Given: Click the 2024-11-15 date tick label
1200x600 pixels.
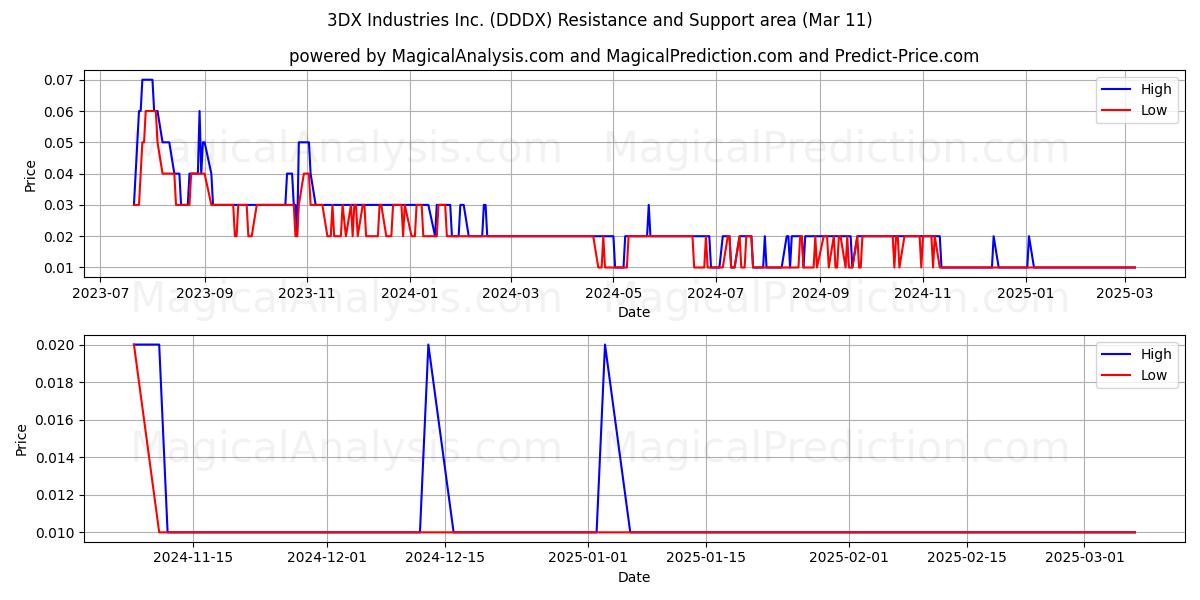Looking at the screenshot, I should (x=192, y=558).
